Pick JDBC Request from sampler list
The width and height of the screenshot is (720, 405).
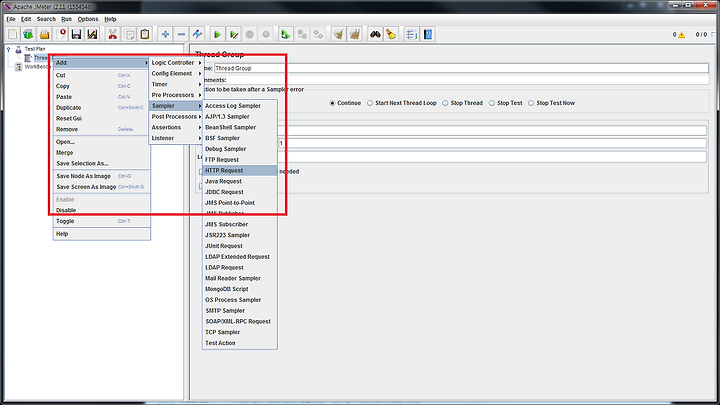pyautogui.click(x=240, y=192)
